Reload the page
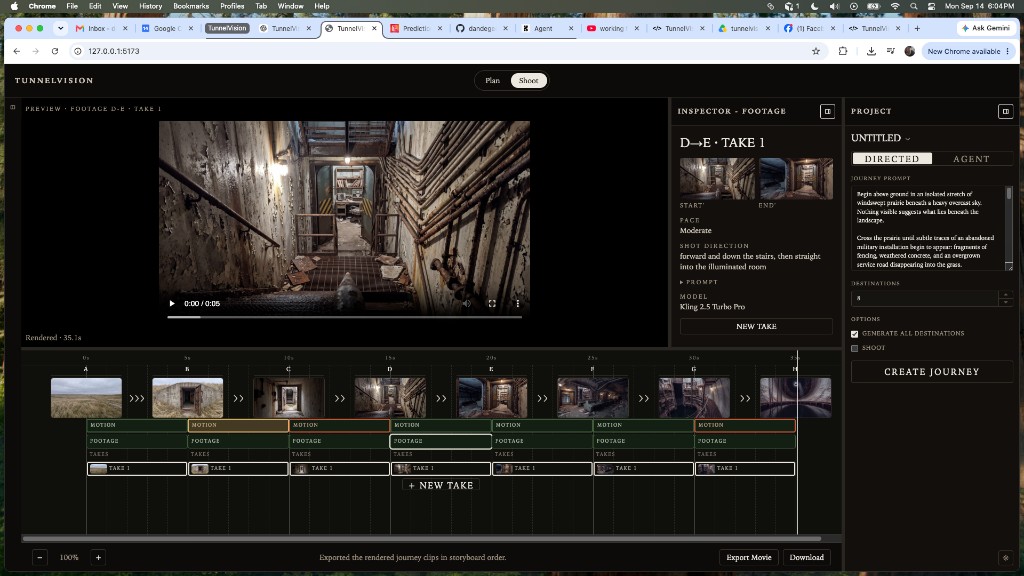Image resolution: width=1024 pixels, height=576 pixels. [x=55, y=51]
